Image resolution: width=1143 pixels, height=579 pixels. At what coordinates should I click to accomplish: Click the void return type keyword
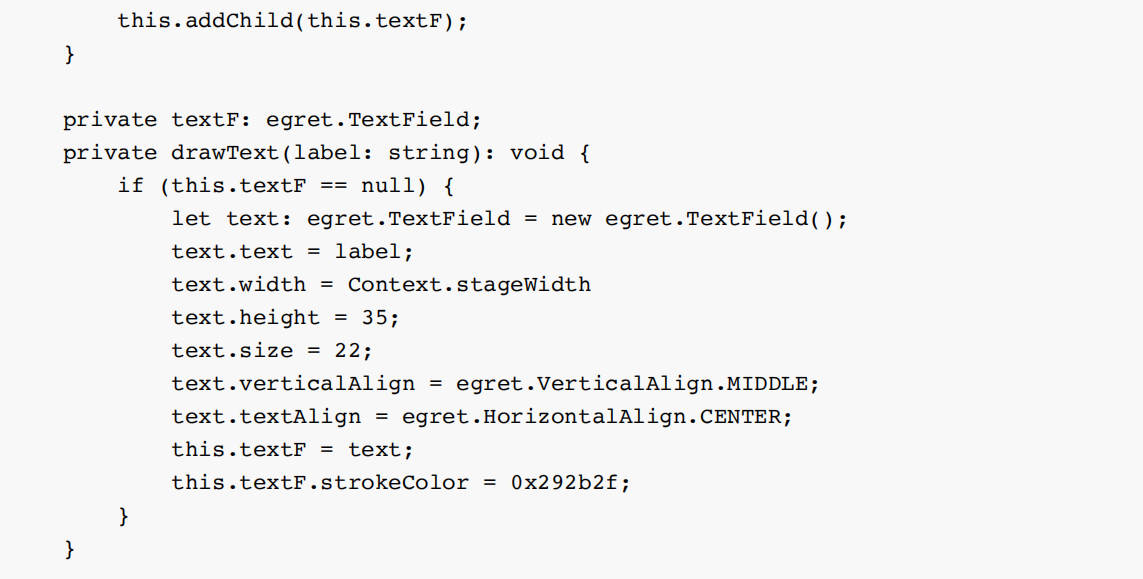click(x=537, y=153)
